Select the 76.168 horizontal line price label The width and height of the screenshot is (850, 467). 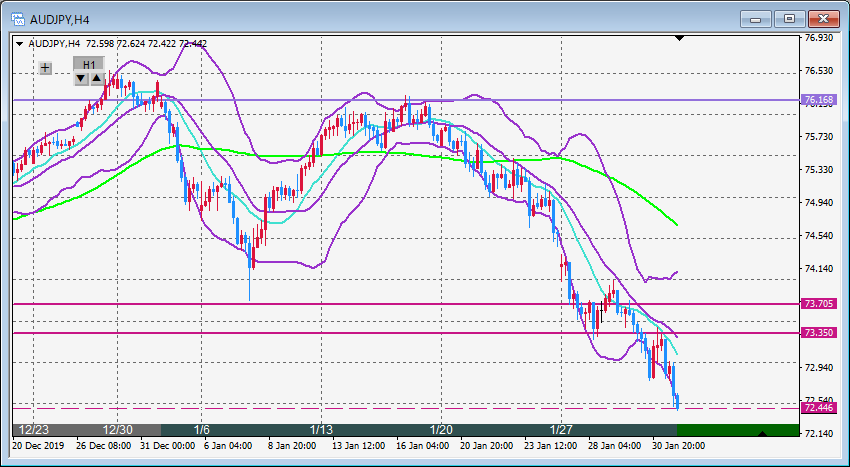pyautogui.click(x=819, y=100)
